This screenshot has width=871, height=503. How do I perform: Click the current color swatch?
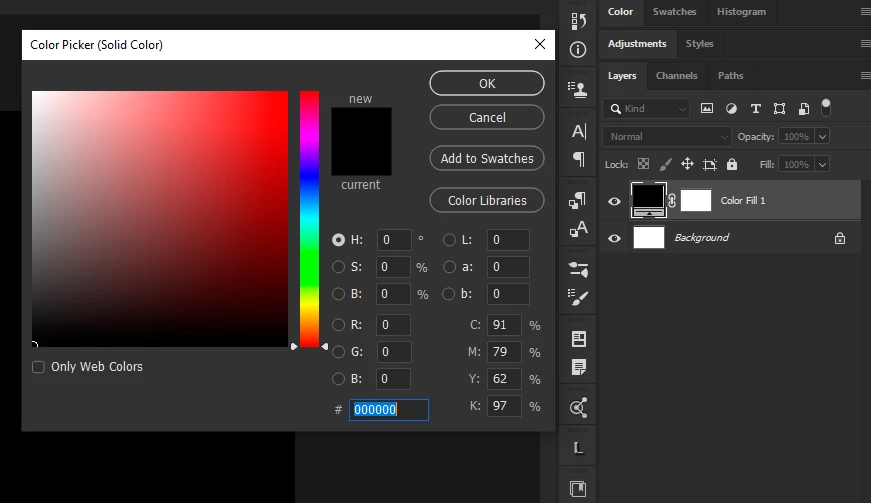(361, 159)
